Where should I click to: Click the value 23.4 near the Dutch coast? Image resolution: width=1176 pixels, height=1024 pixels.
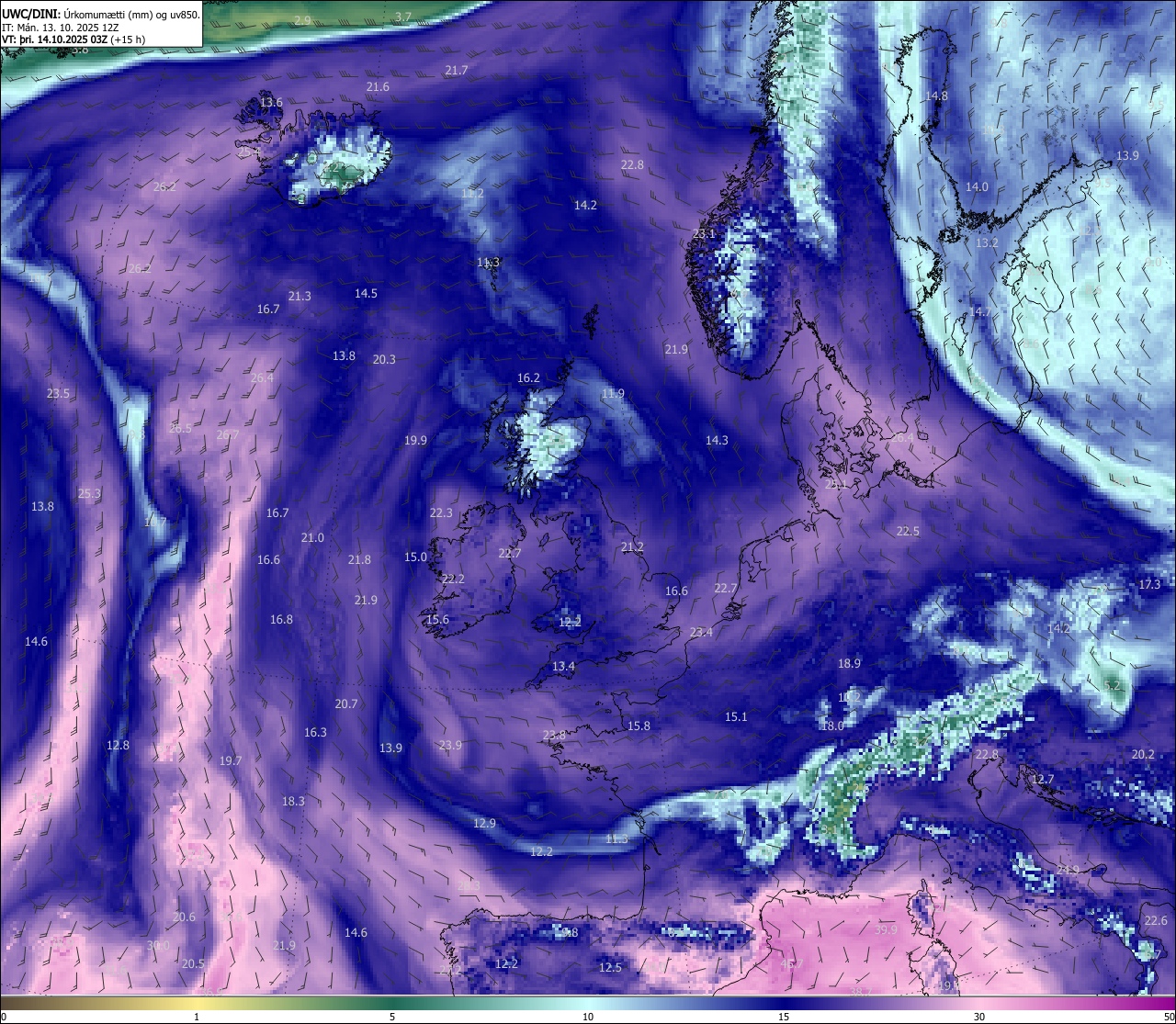pos(701,632)
